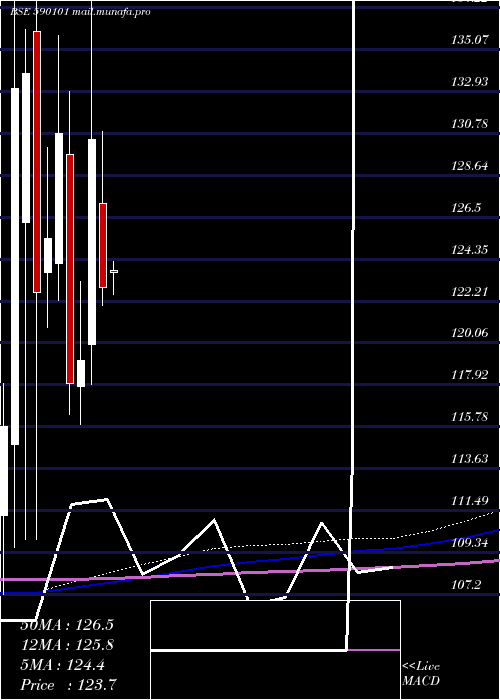Click the 132.93 price axis label
Image resolution: width=500 pixels, height=700 pixels.
(470, 82)
